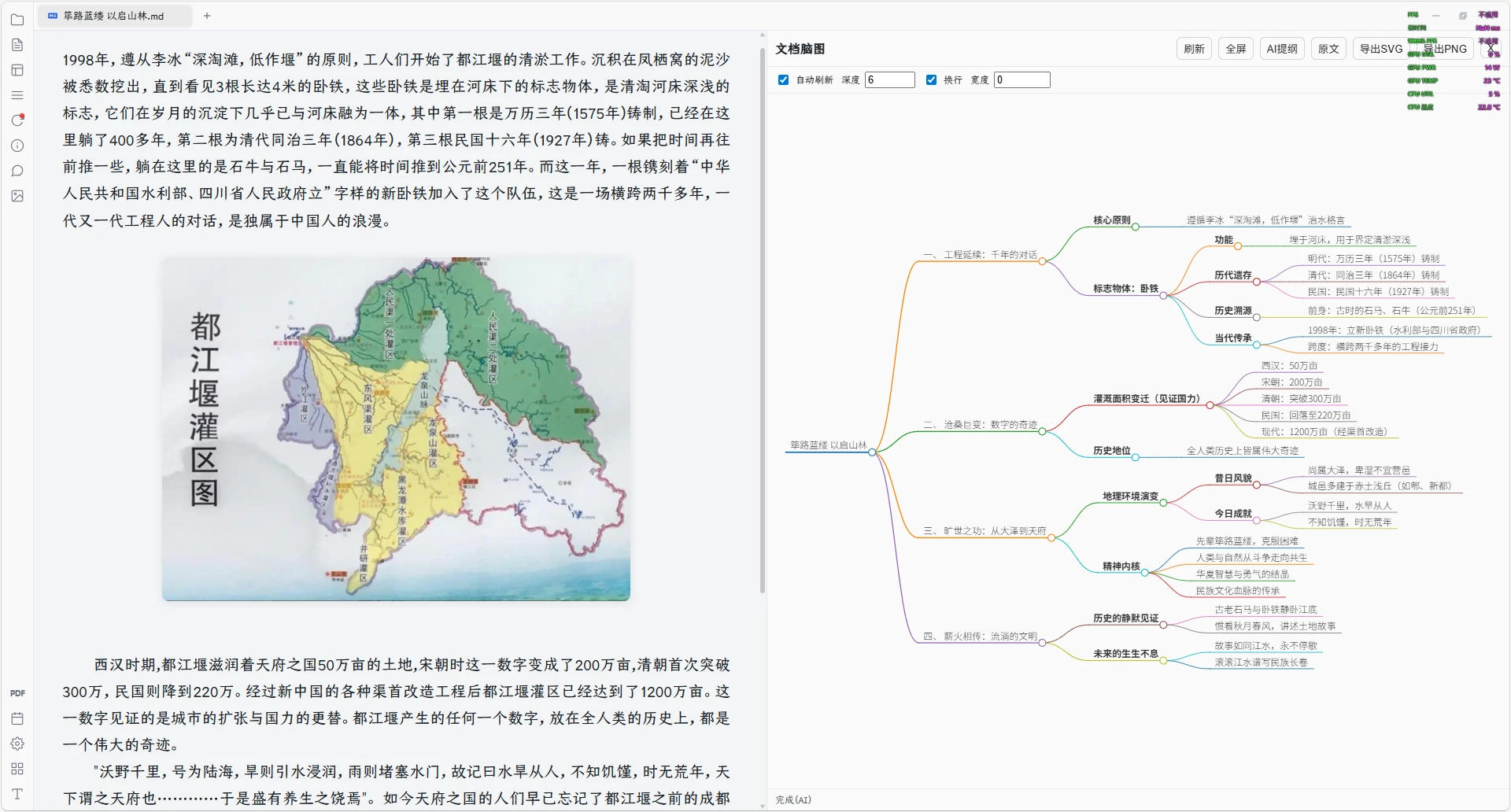
Task: Click the editor vertical scrollbar
Action: point(763,319)
